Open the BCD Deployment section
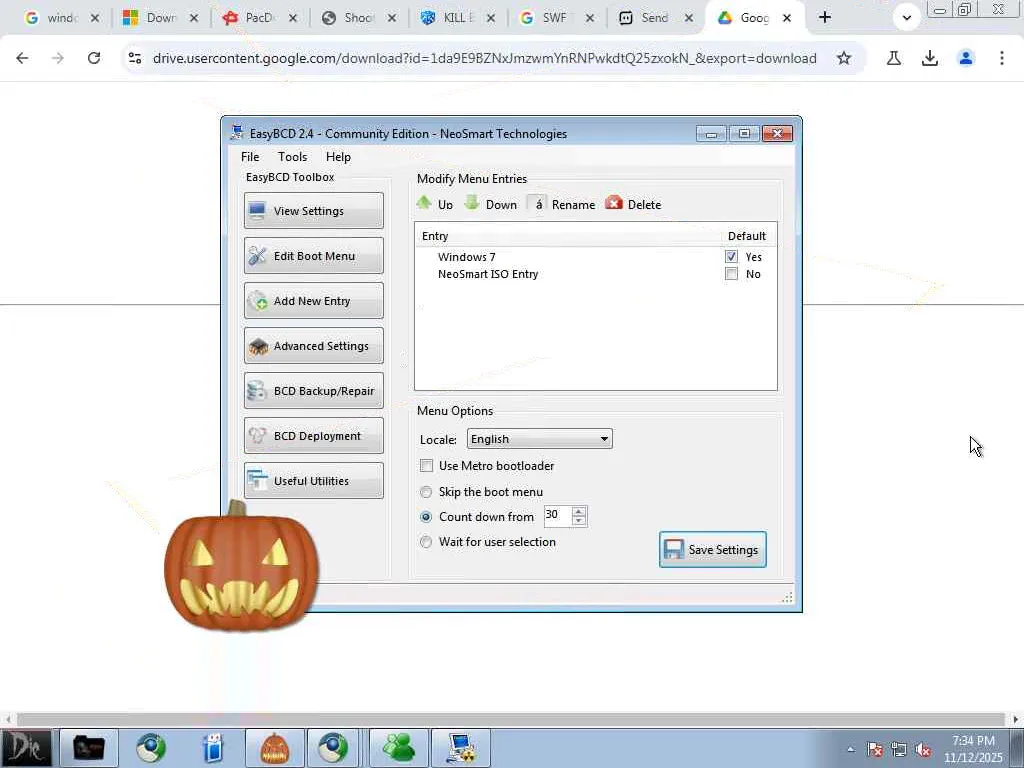The image size is (1024, 768). [313, 436]
